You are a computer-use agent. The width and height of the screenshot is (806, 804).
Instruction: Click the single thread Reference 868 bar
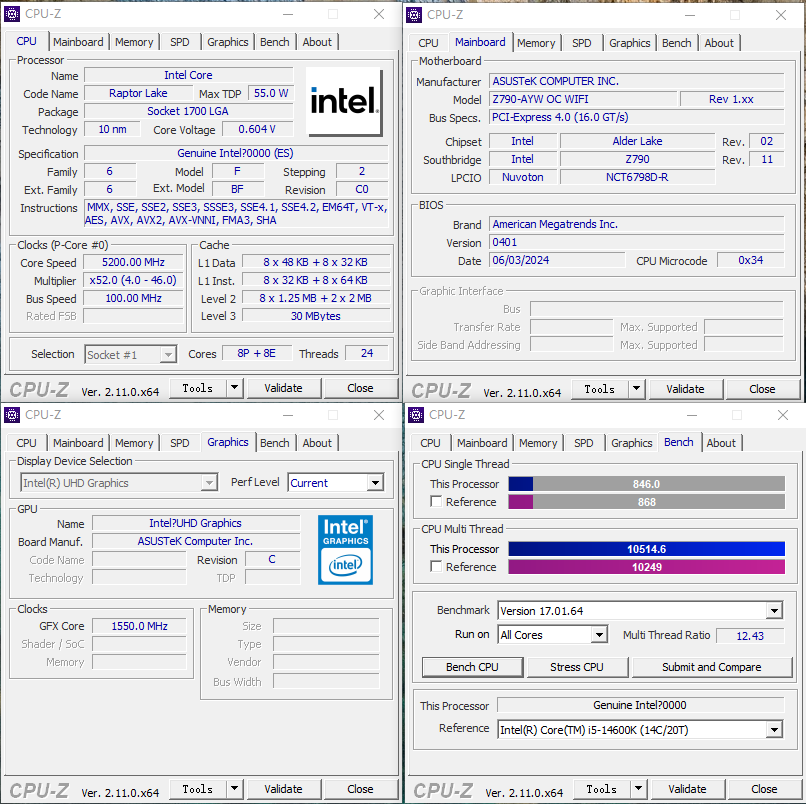click(x=647, y=502)
